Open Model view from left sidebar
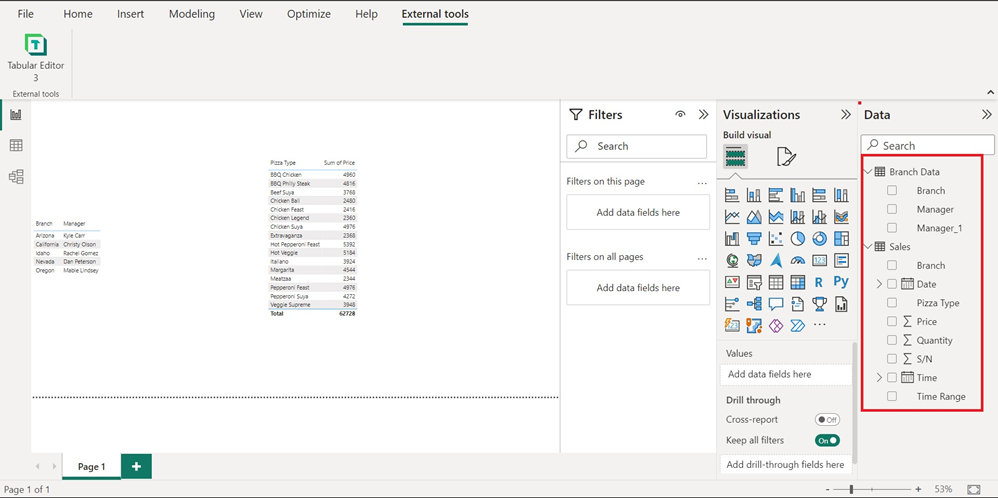 [16, 176]
